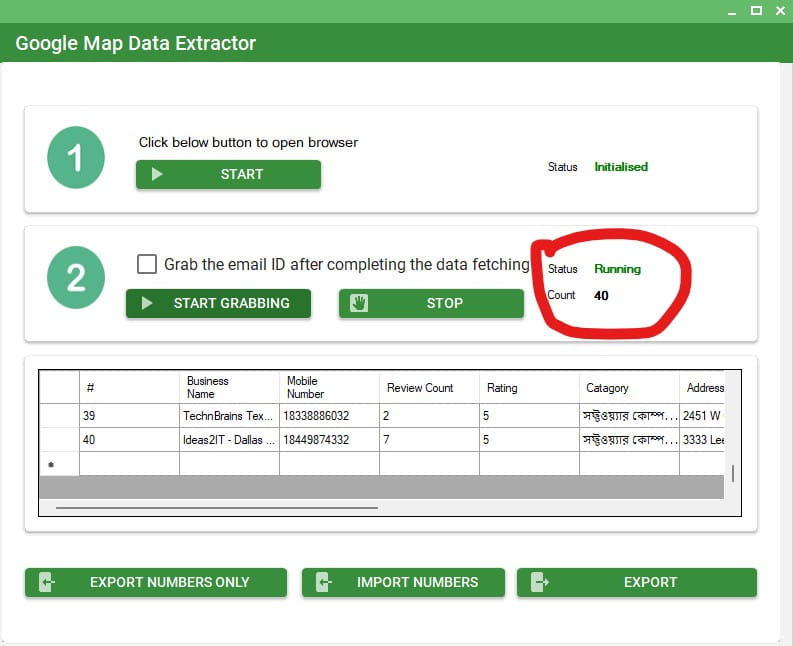Click the export icon on EXPORT NUMBERS ONLY
793x646 pixels.
point(47,582)
